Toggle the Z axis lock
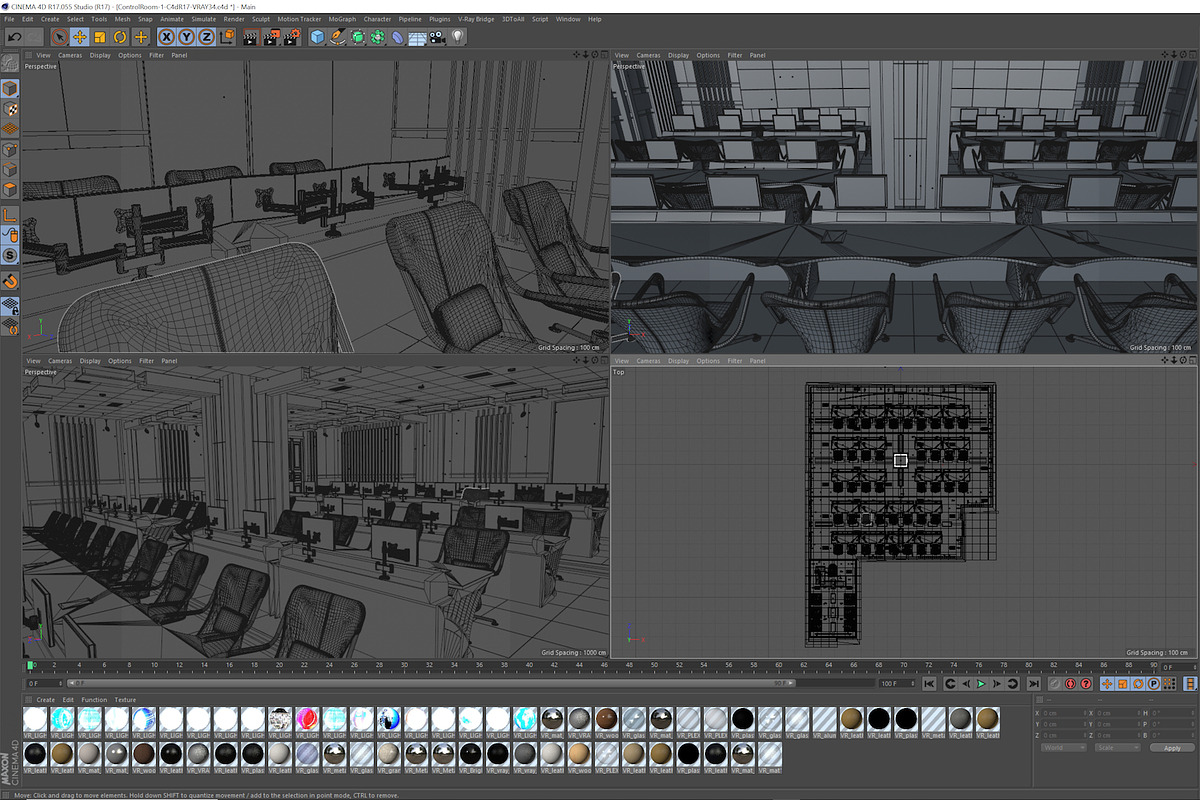This screenshot has height=800, width=1200. tap(206, 37)
